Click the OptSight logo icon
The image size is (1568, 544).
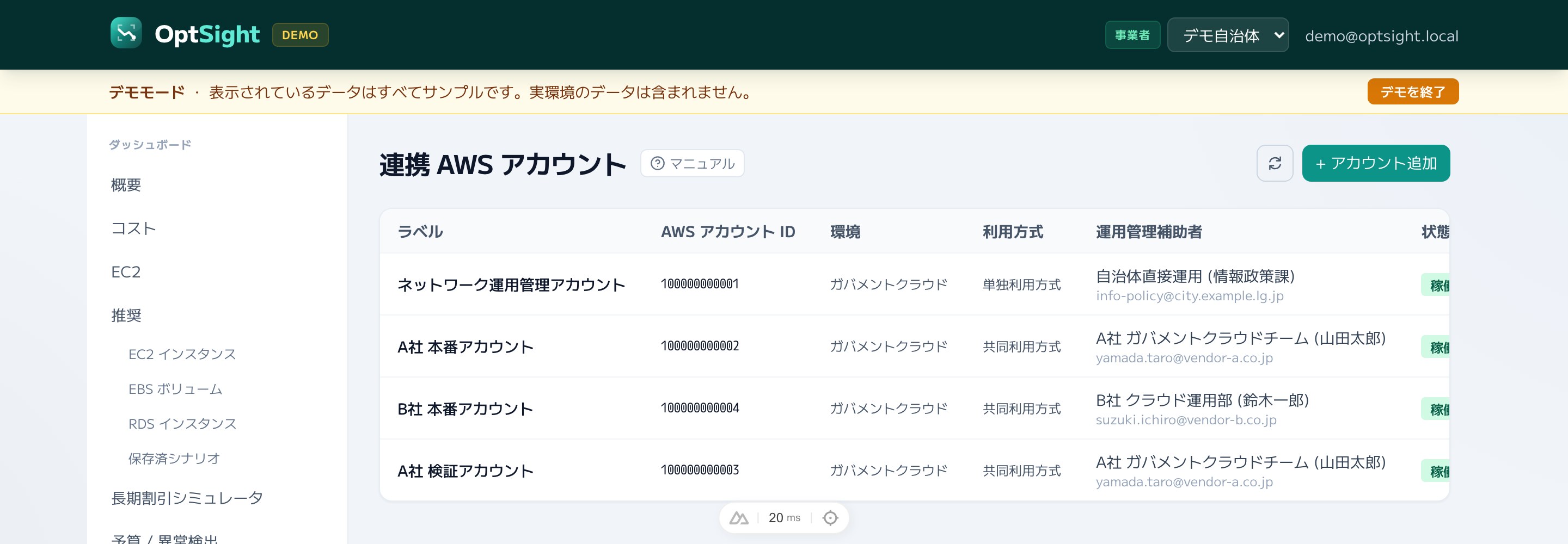click(x=126, y=33)
